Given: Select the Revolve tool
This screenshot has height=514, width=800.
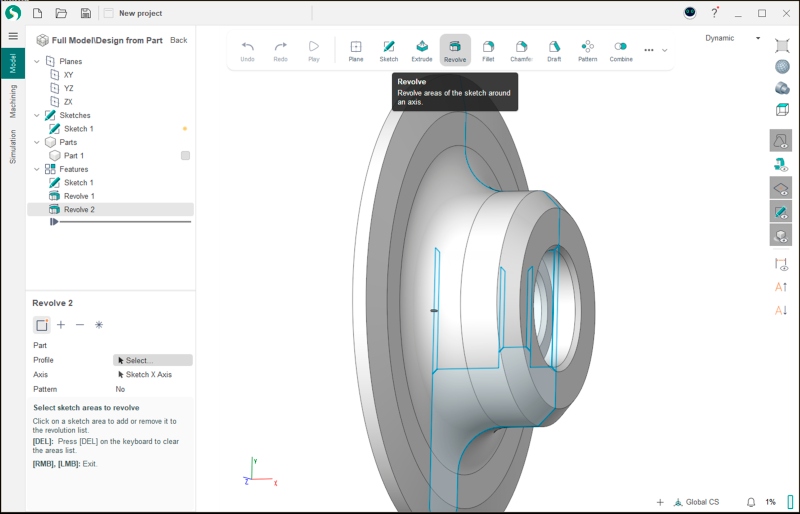Looking at the screenshot, I should 455,51.
